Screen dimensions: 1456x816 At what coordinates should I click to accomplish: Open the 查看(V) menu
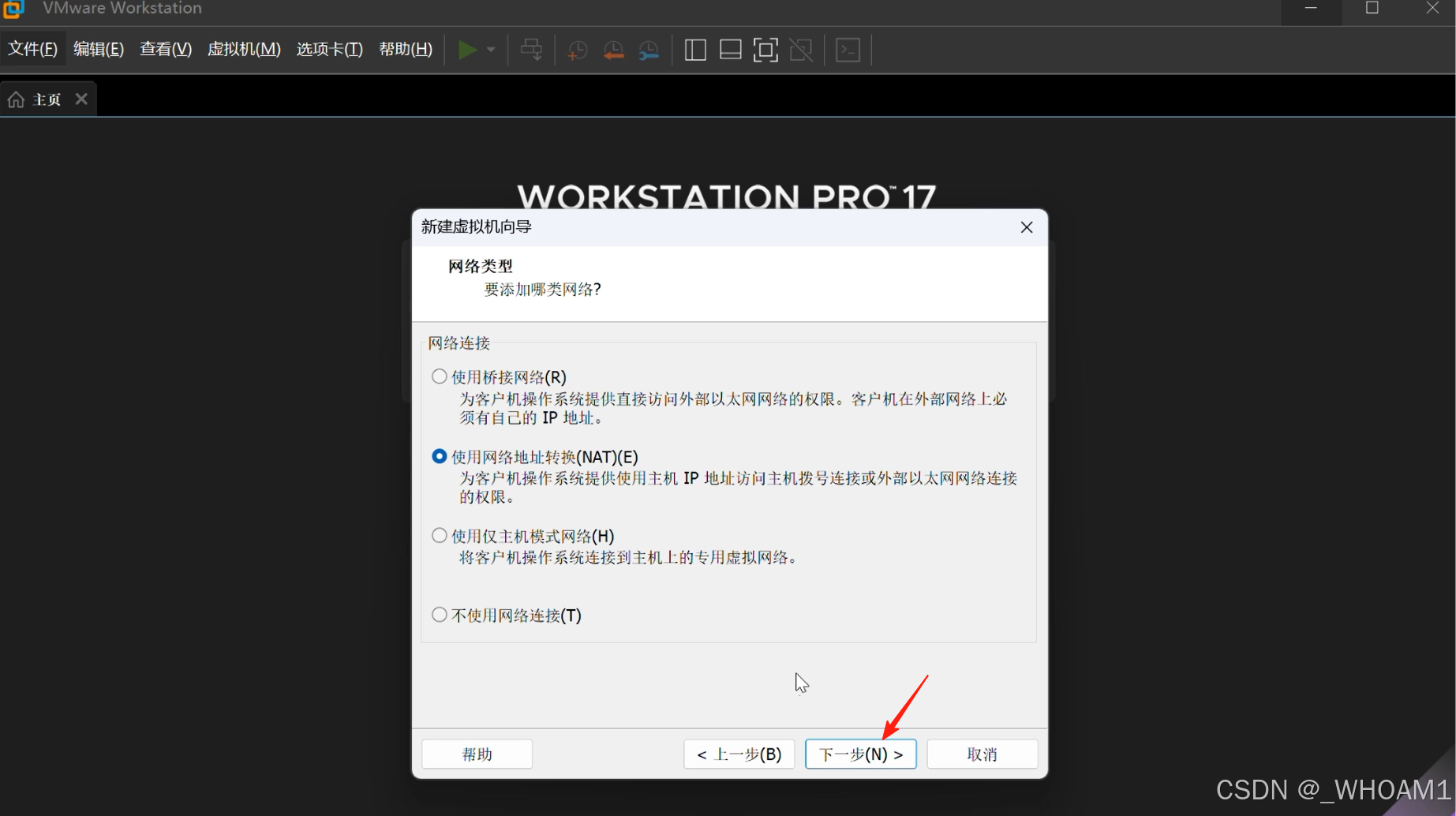166,49
